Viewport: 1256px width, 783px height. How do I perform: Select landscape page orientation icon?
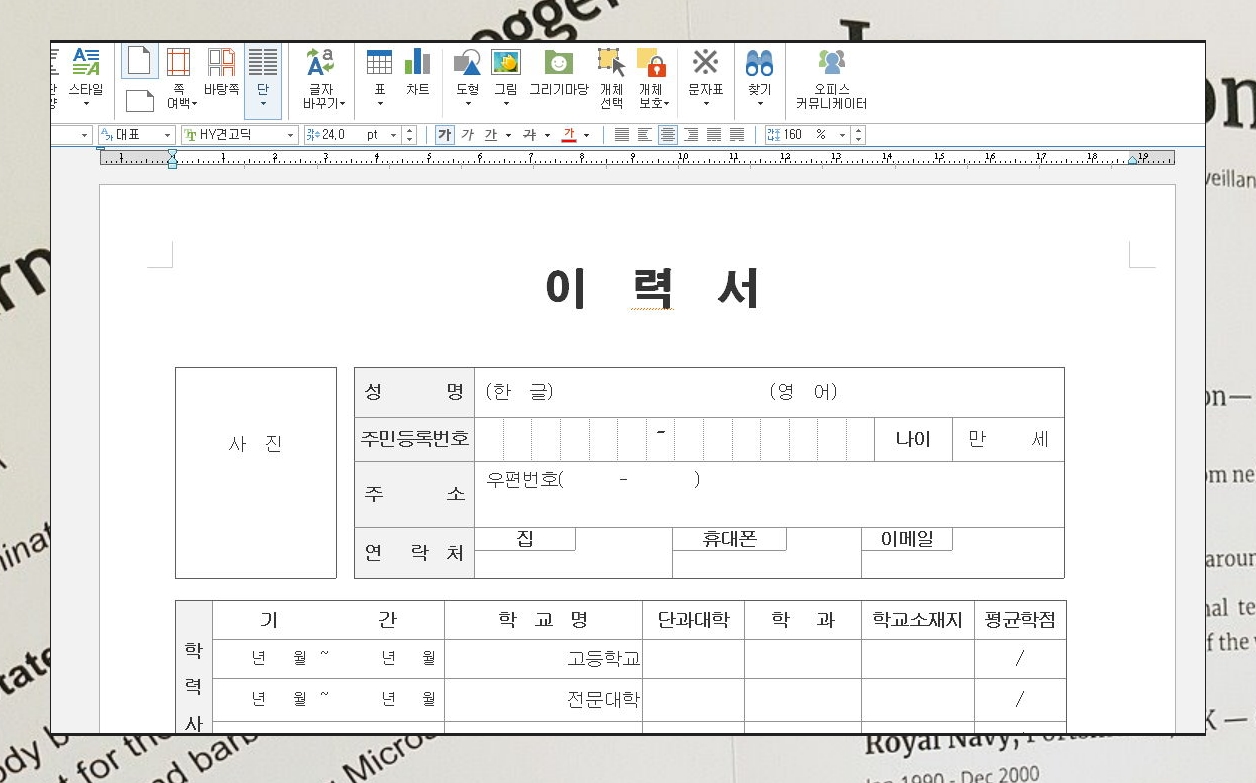pos(140,100)
